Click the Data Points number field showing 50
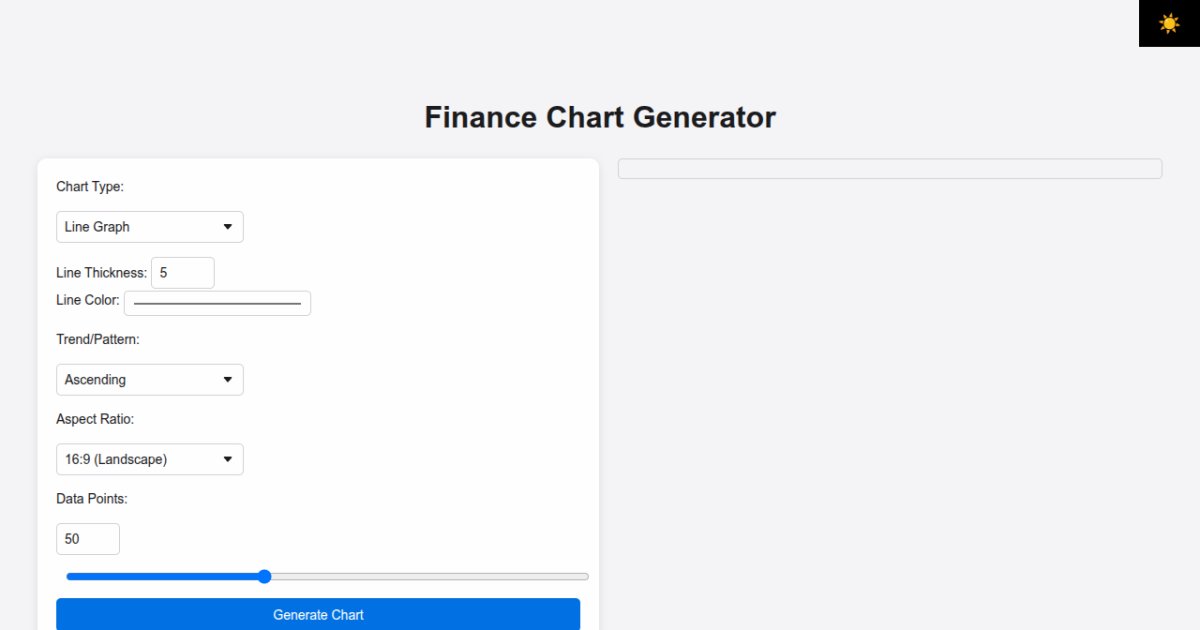1200x630 pixels. tap(88, 538)
